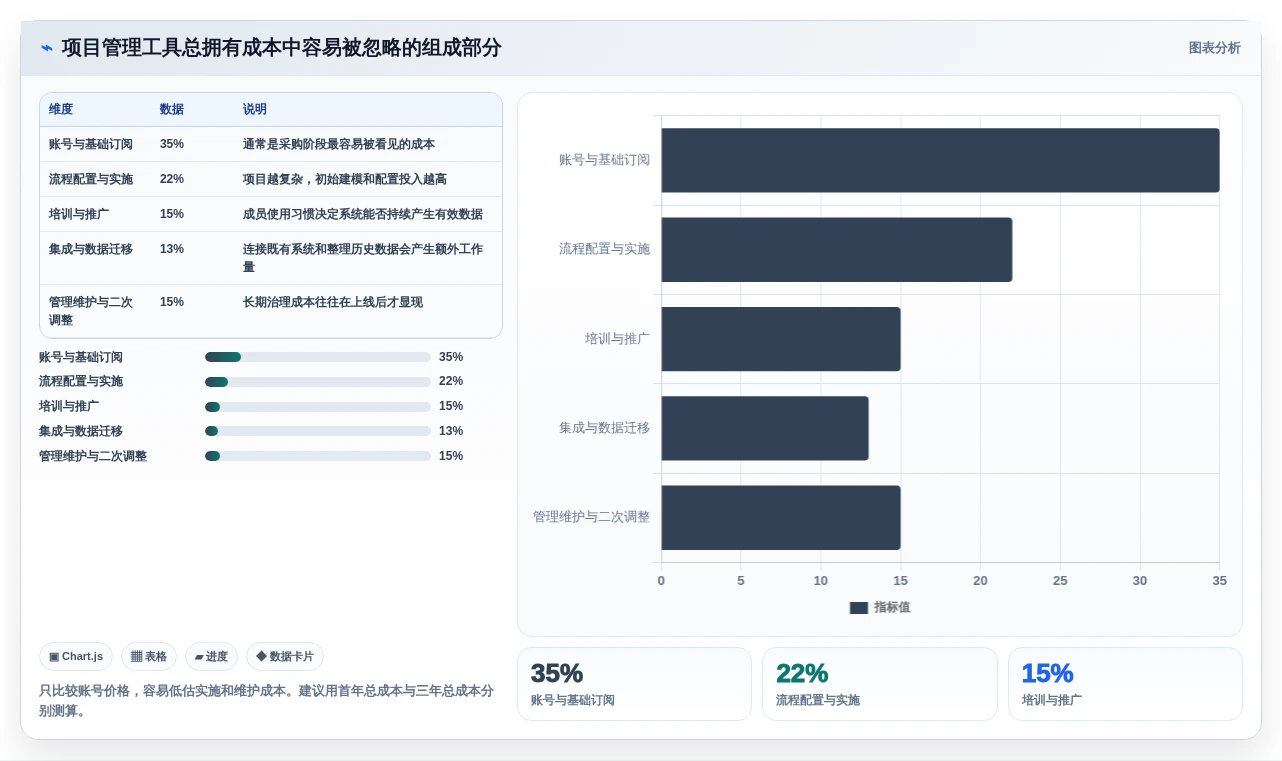Select the Chart.js tag chip
Screen dimensions: 1282x761
(x=77, y=657)
